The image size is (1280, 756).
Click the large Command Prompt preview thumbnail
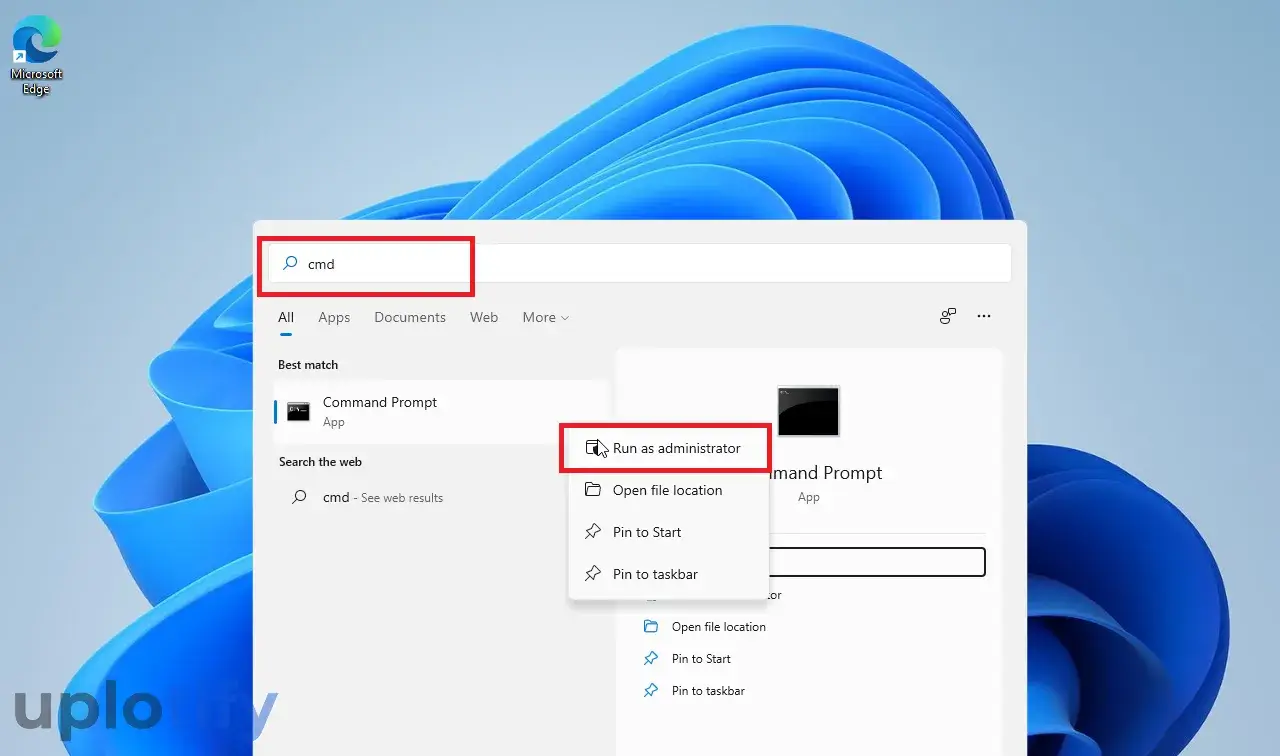(808, 411)
